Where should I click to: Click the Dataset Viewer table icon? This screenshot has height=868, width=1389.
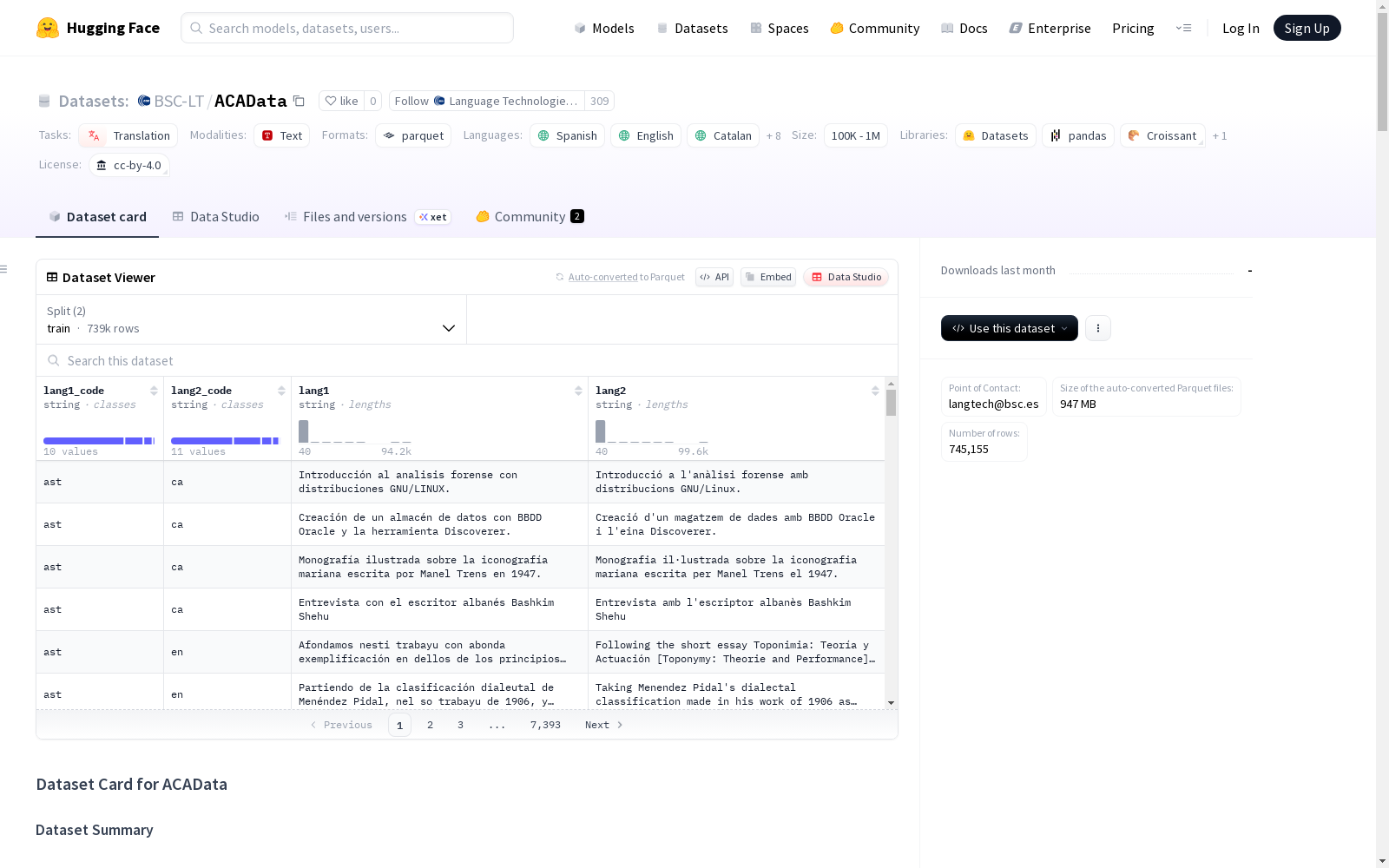coord(52,277)
